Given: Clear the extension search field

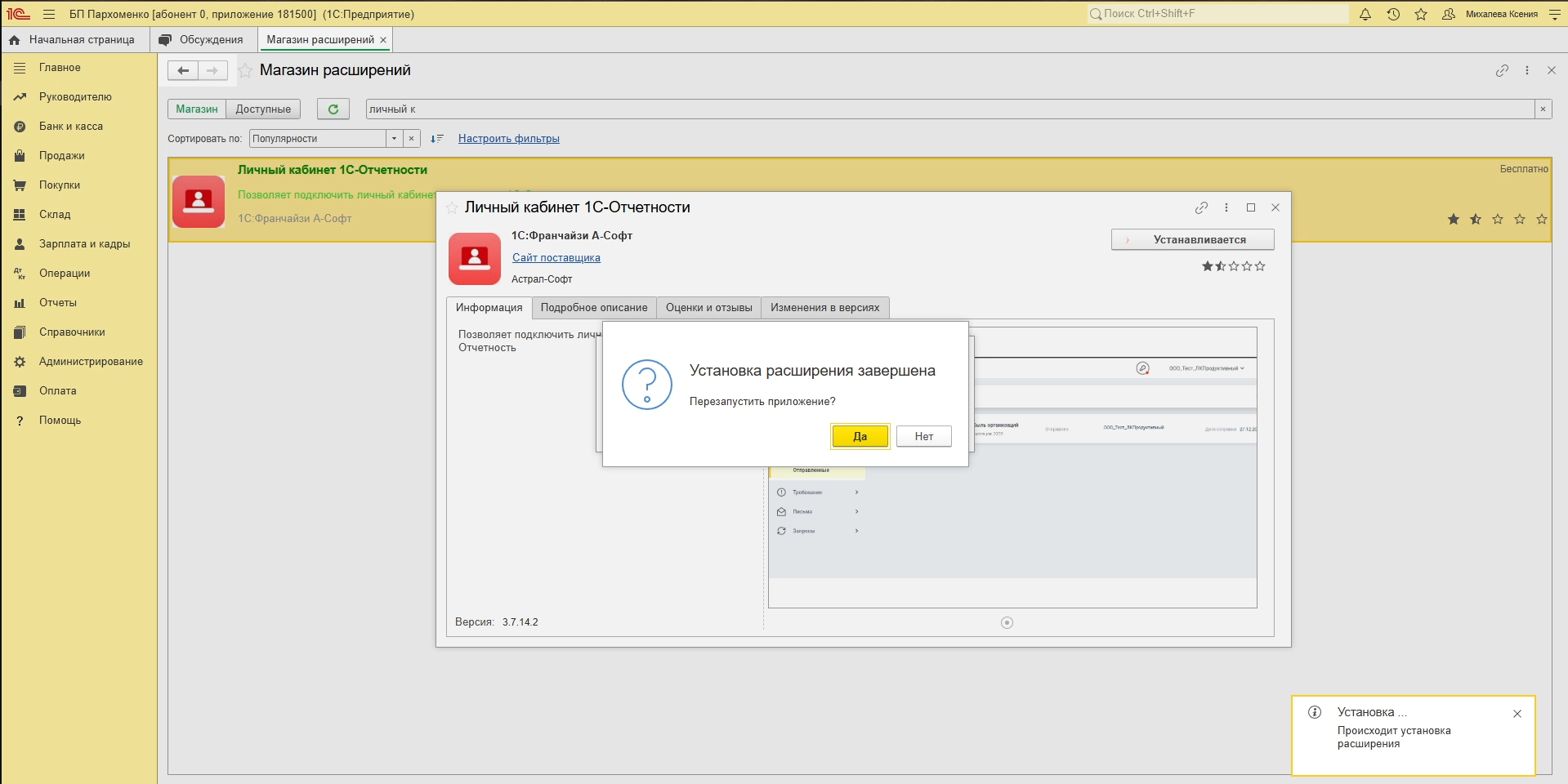Looking at the screenshot, I should click(1543, 109).
